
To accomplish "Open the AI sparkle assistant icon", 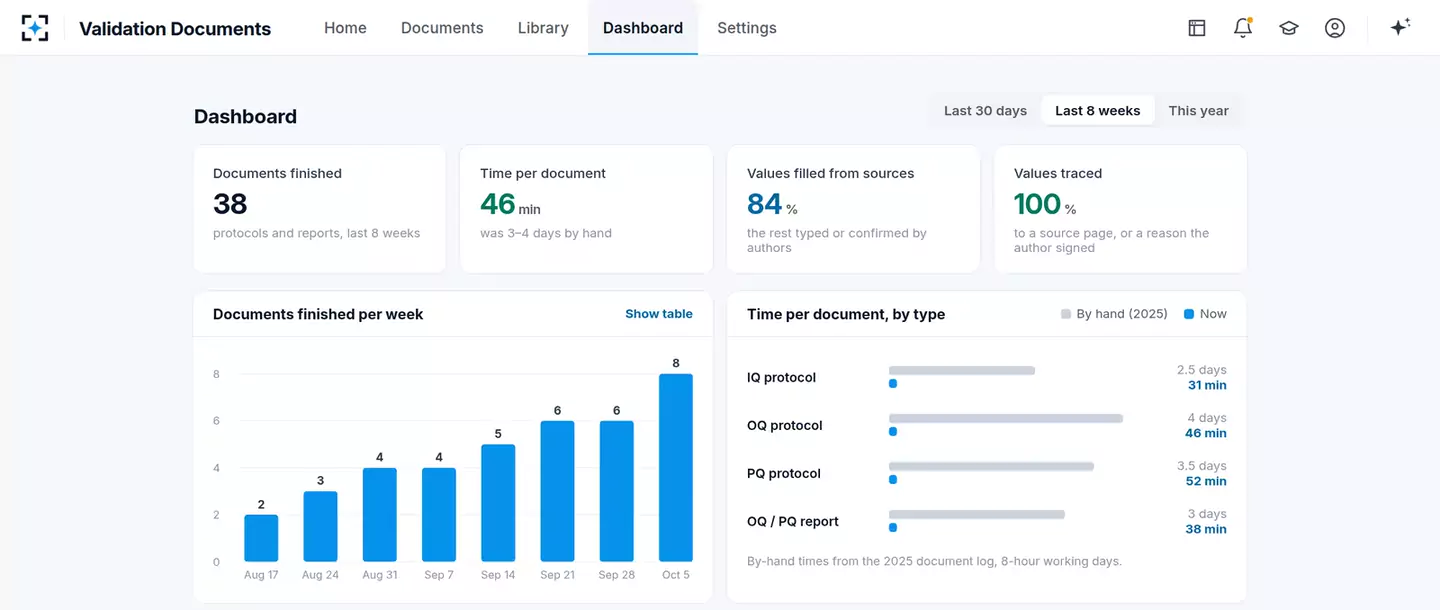I will pos(1400,27).
